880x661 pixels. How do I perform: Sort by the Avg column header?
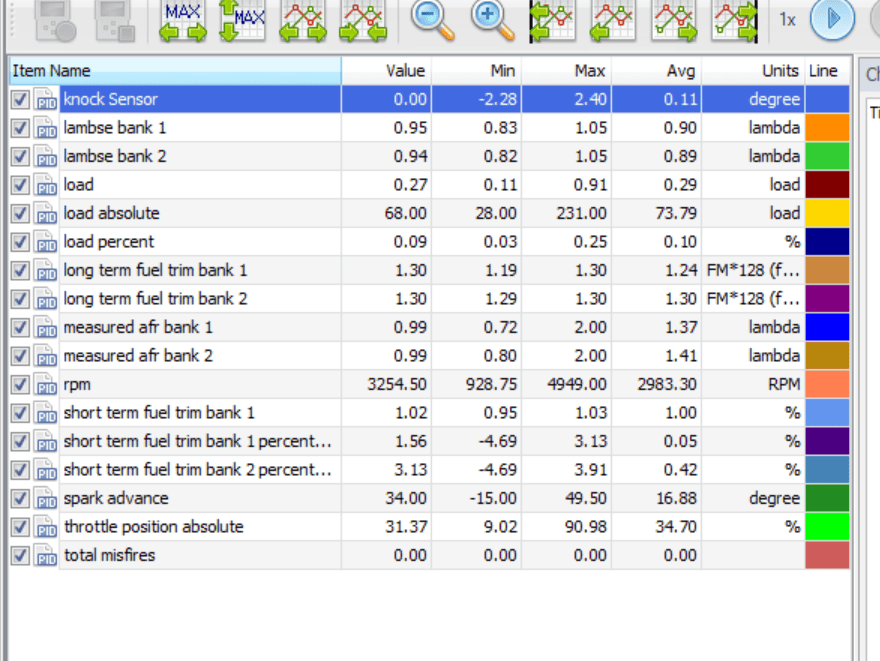[x=656, y=71]
